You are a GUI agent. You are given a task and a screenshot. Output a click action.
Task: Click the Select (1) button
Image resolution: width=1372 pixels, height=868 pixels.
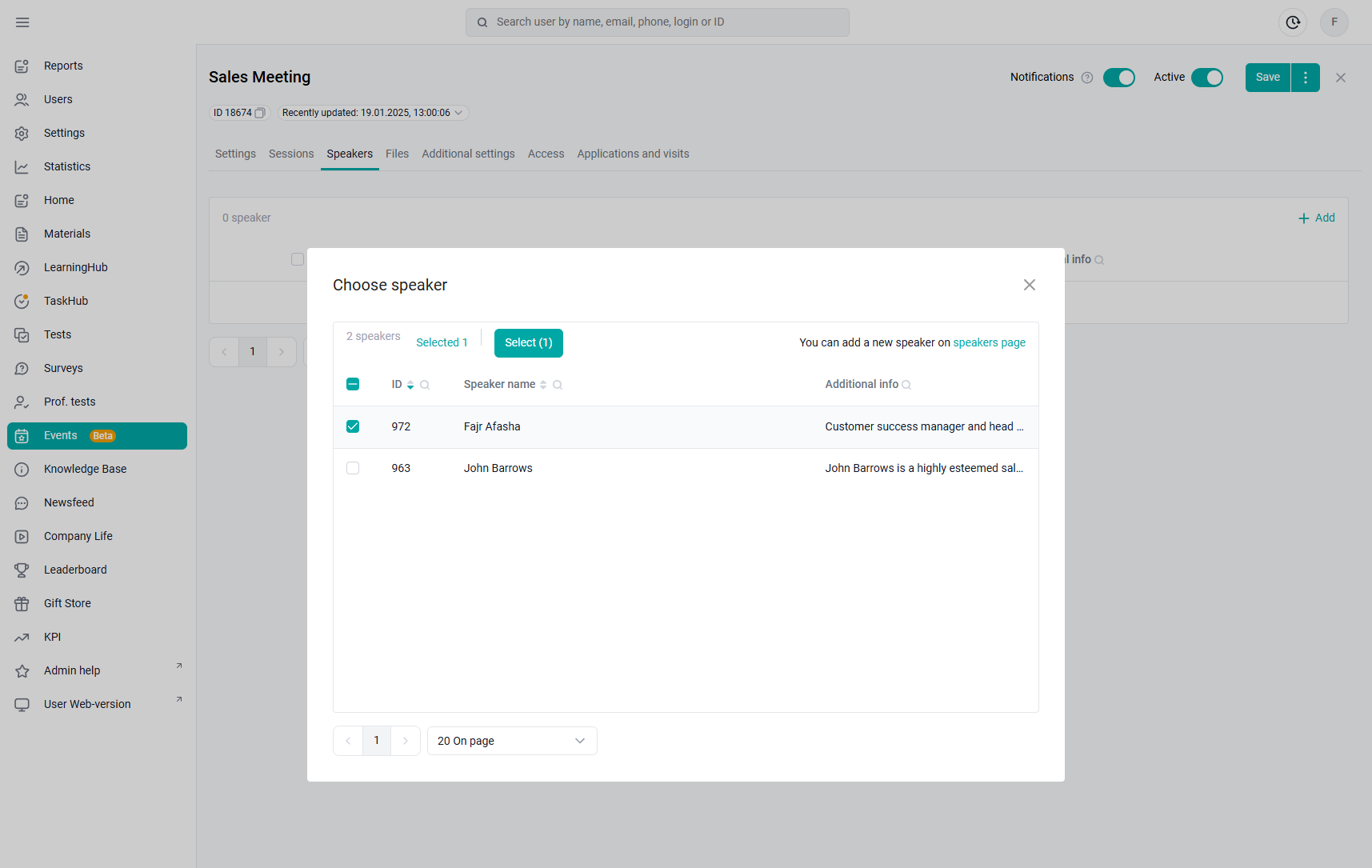click(529, 343)
